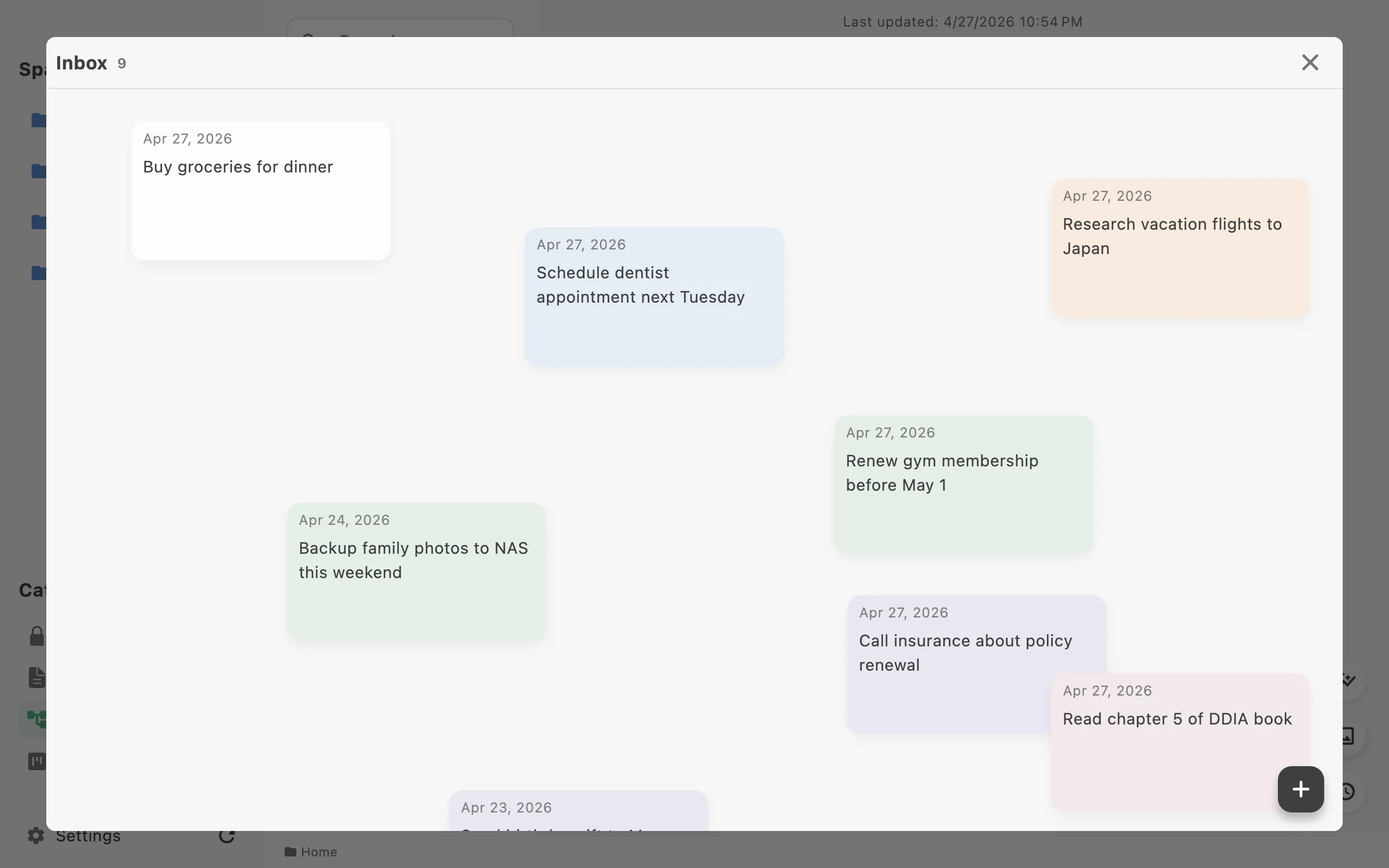Screen dimensions: 1389x868
Task: Click the Inbox title heading
Action: coord(82,62)
